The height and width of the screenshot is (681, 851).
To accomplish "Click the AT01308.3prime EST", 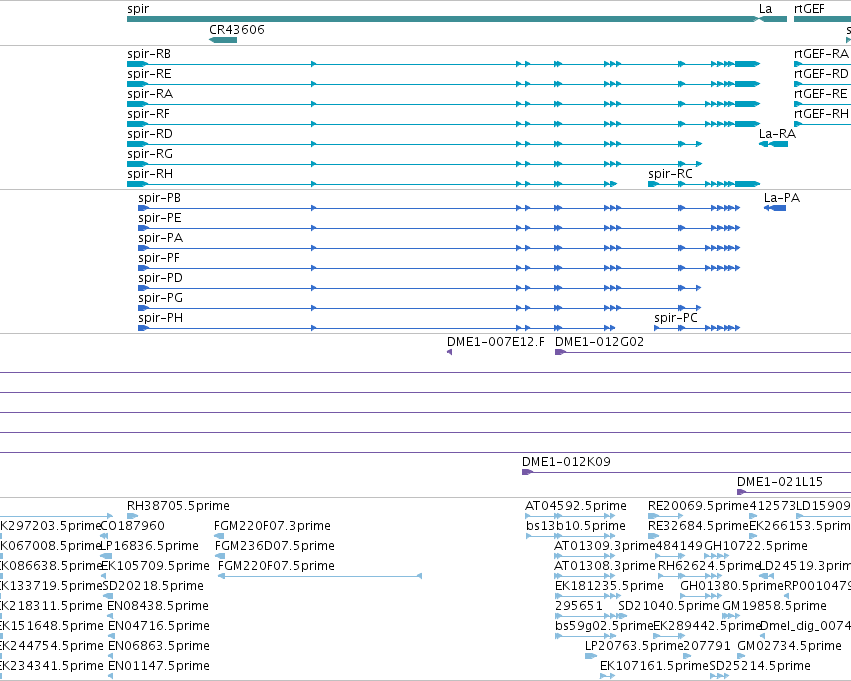I will (585, 576).
